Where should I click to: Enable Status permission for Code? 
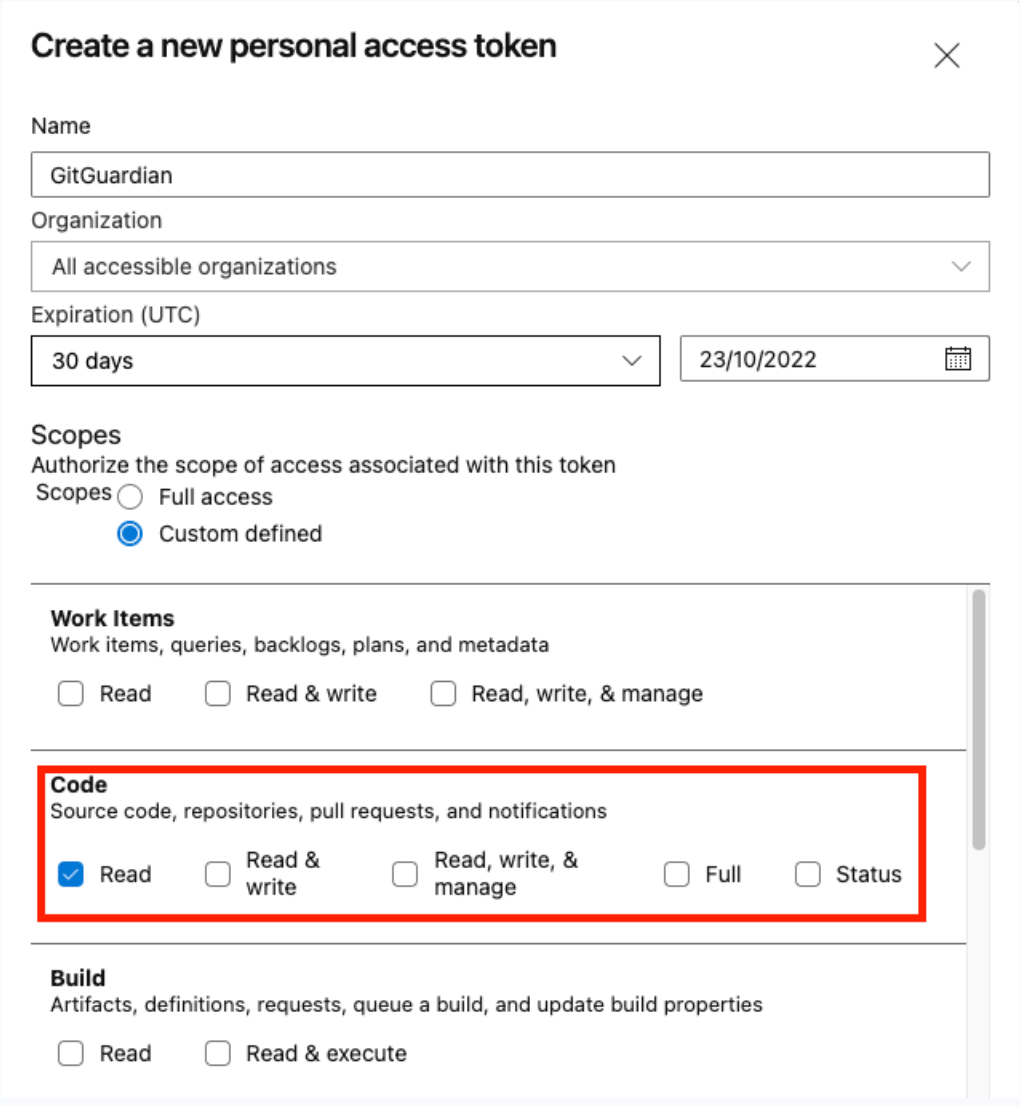pos(807,873)
